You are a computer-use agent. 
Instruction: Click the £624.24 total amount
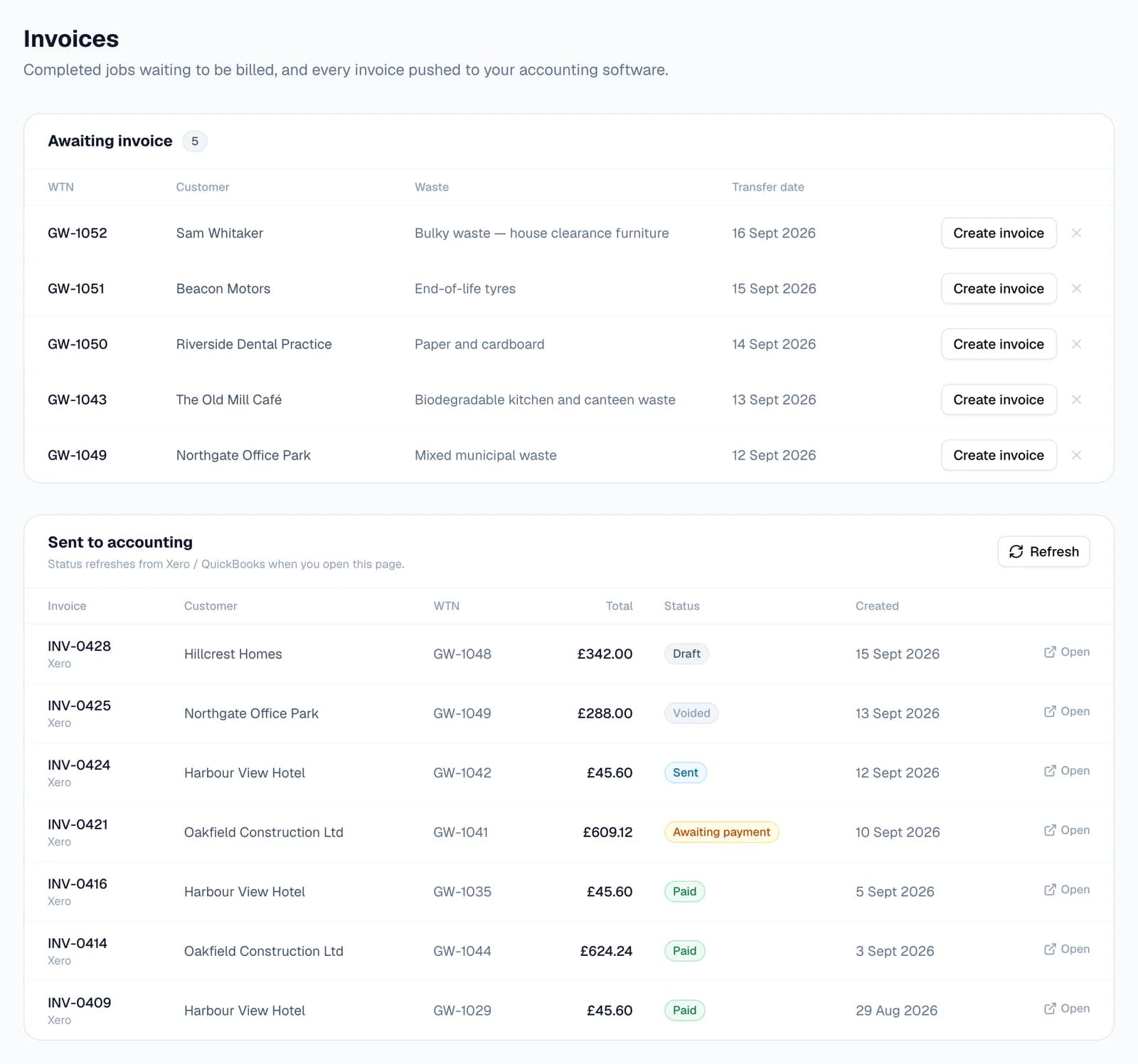point(606,951)
